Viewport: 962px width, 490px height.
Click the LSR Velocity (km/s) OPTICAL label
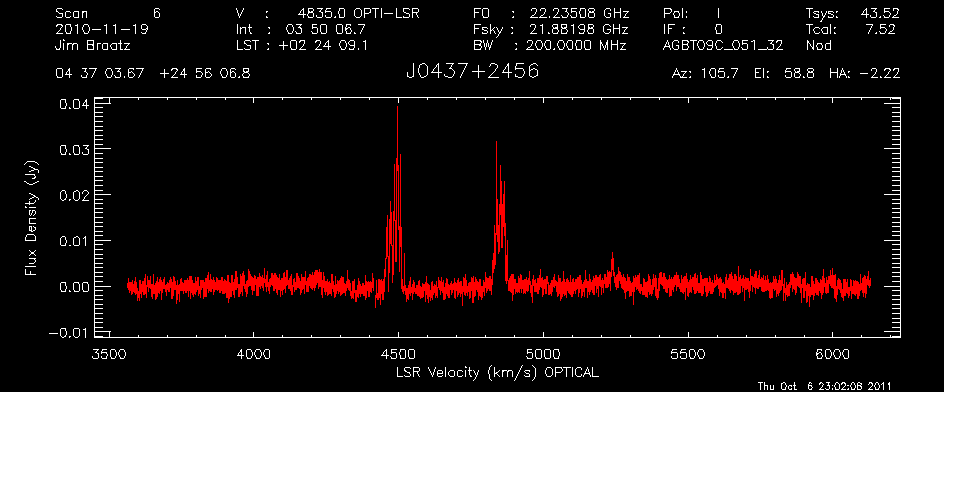click(x=498, y=373)
